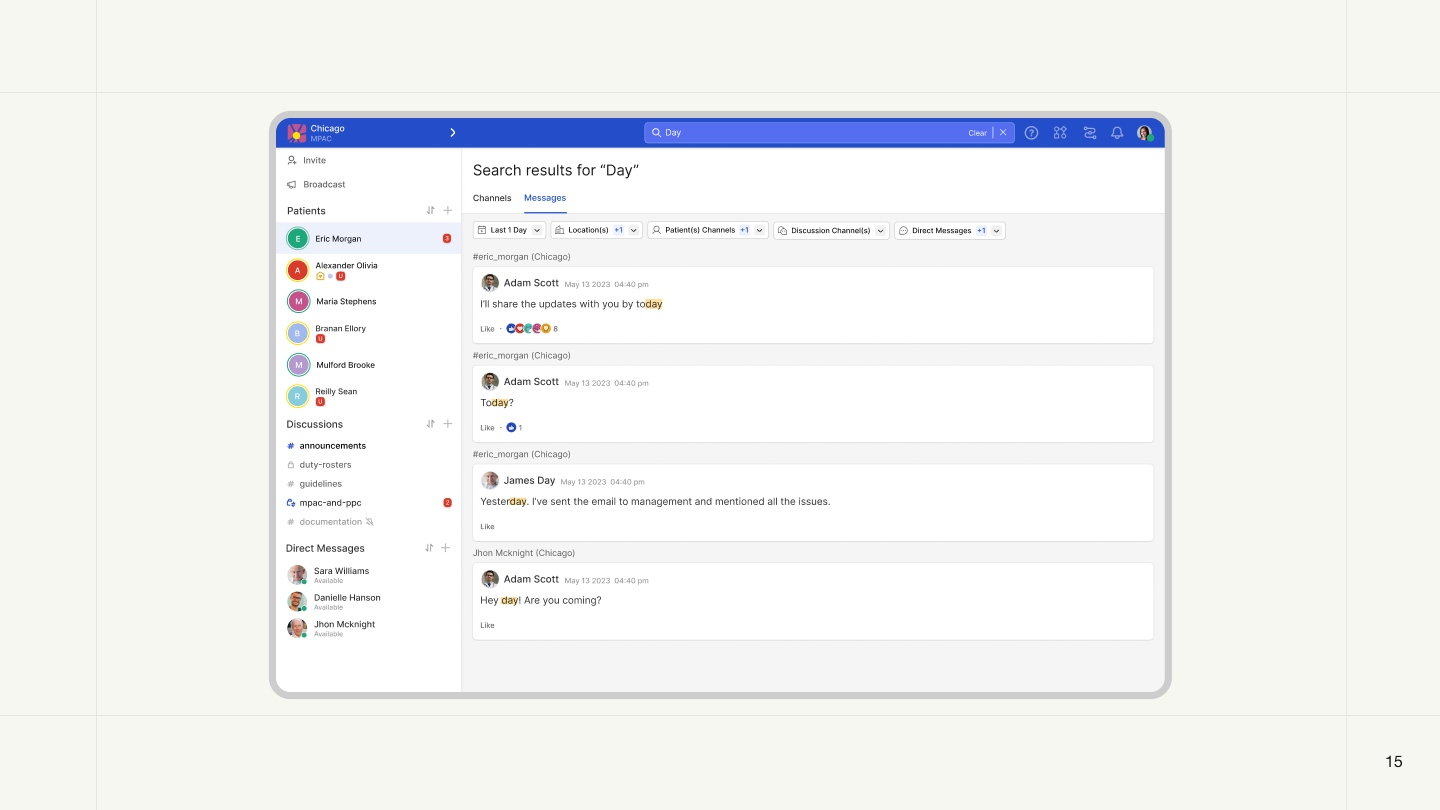Open the workflow settings icon beside the bell
This screenshot has width=1440, height=810.
[x=1089, y=133]
